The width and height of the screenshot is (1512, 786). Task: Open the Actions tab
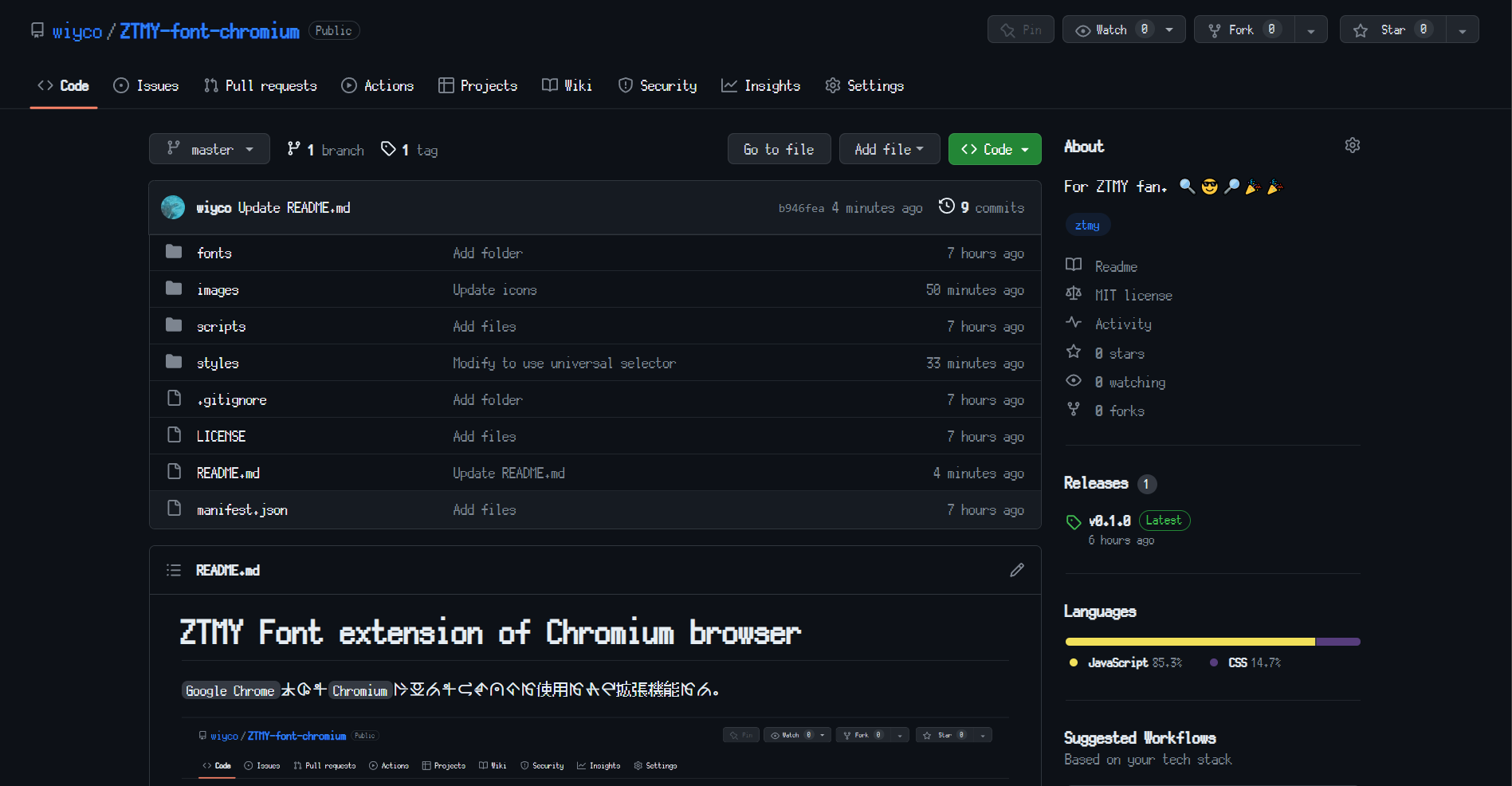tap(378, 85)
